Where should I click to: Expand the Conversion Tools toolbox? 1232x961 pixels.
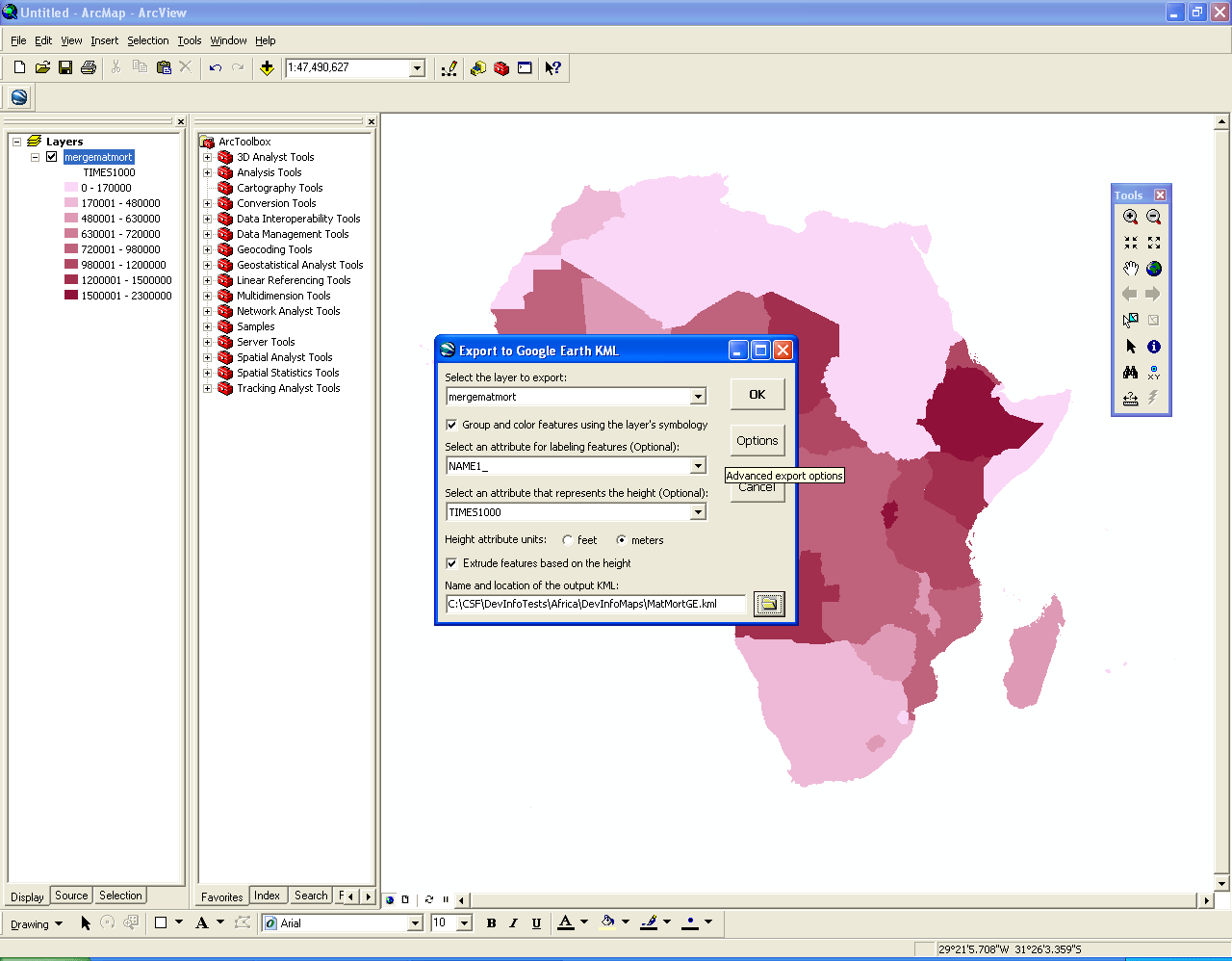pyautogui.click(x=207, y=203)
